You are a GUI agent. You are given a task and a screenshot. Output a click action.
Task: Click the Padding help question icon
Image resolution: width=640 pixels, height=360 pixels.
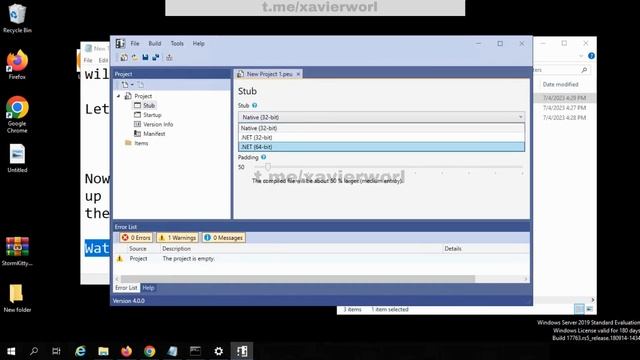coord(264,157)
